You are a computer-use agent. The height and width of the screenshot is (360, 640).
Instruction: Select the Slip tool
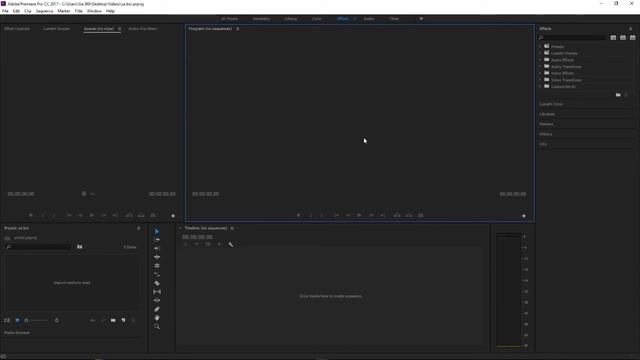click(x=157, y=292)
